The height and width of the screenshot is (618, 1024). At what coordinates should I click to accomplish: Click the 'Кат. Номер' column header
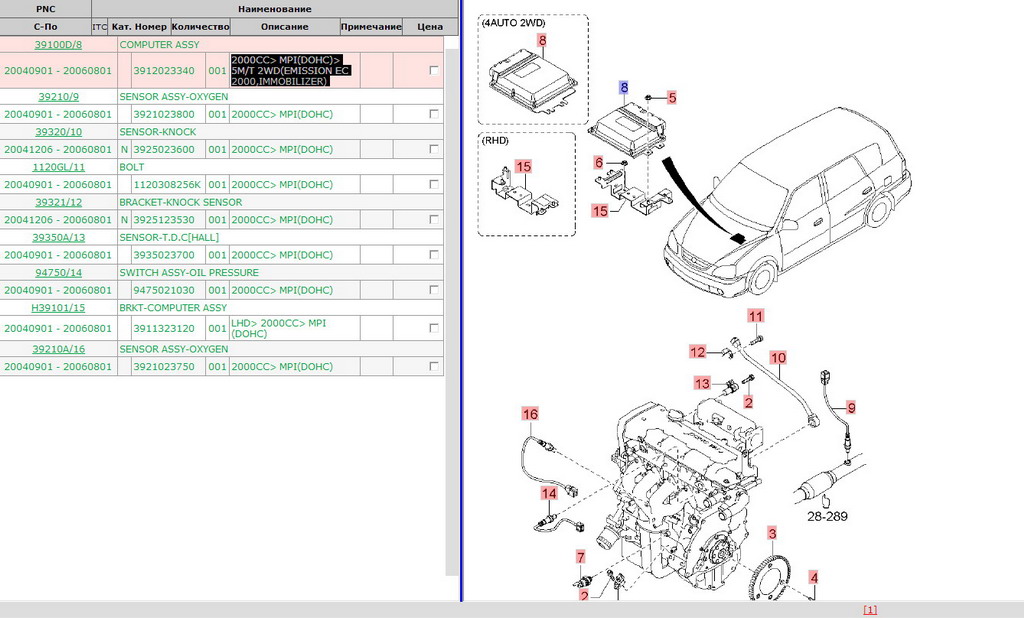point(139,27)
